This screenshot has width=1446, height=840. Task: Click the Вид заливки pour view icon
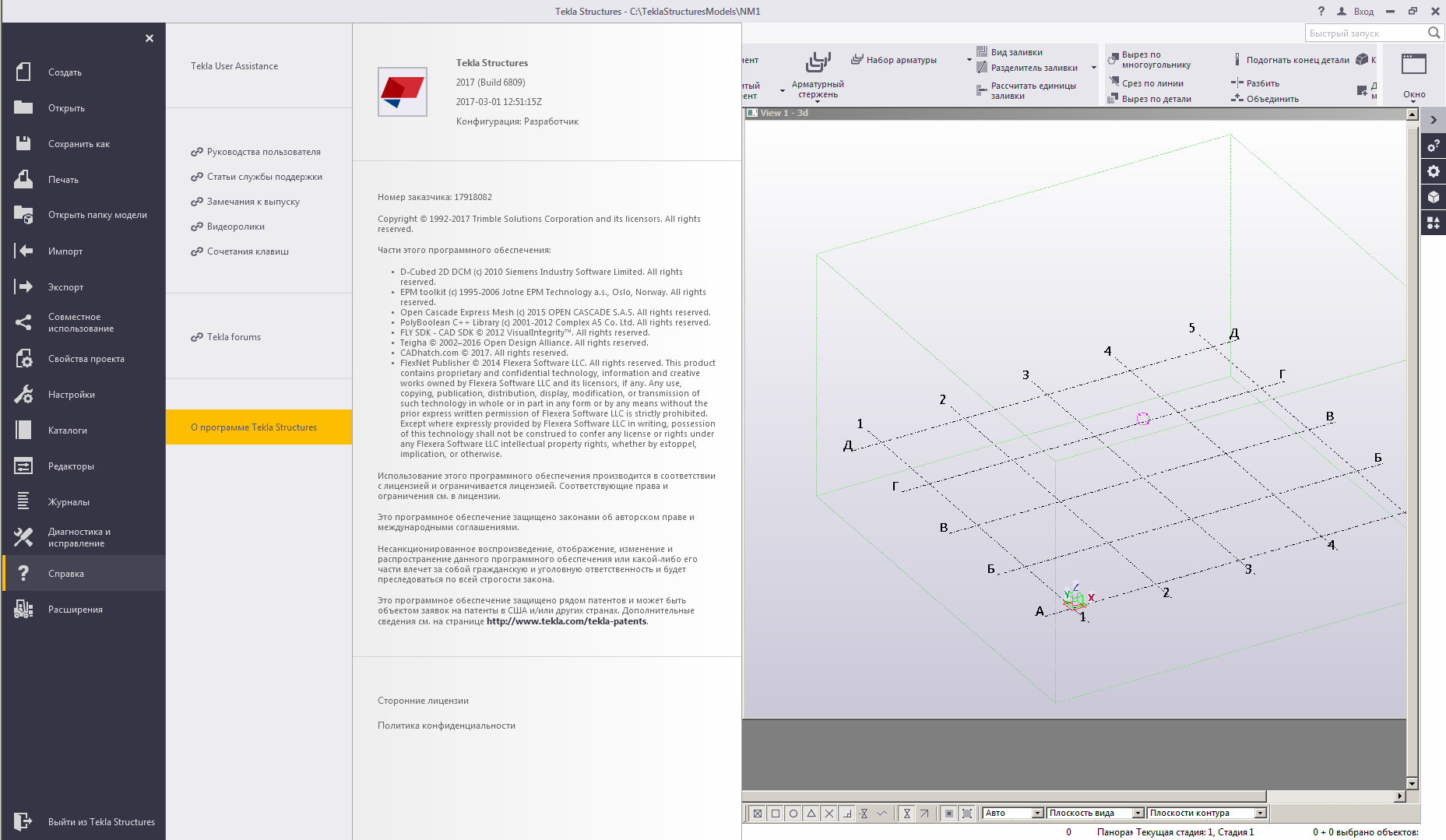(x=982, y=52)
